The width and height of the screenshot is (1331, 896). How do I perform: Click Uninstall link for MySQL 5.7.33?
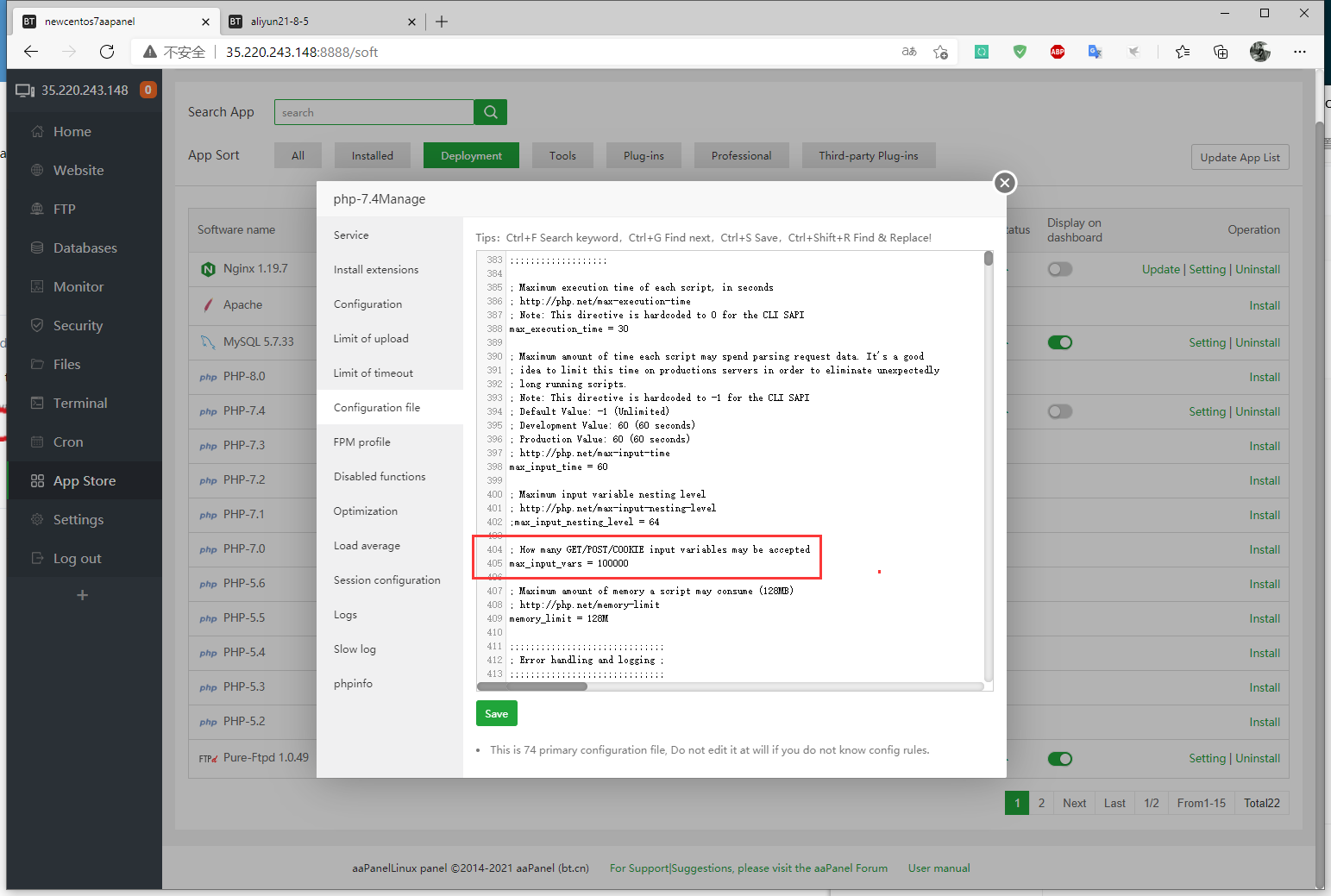1258,342
